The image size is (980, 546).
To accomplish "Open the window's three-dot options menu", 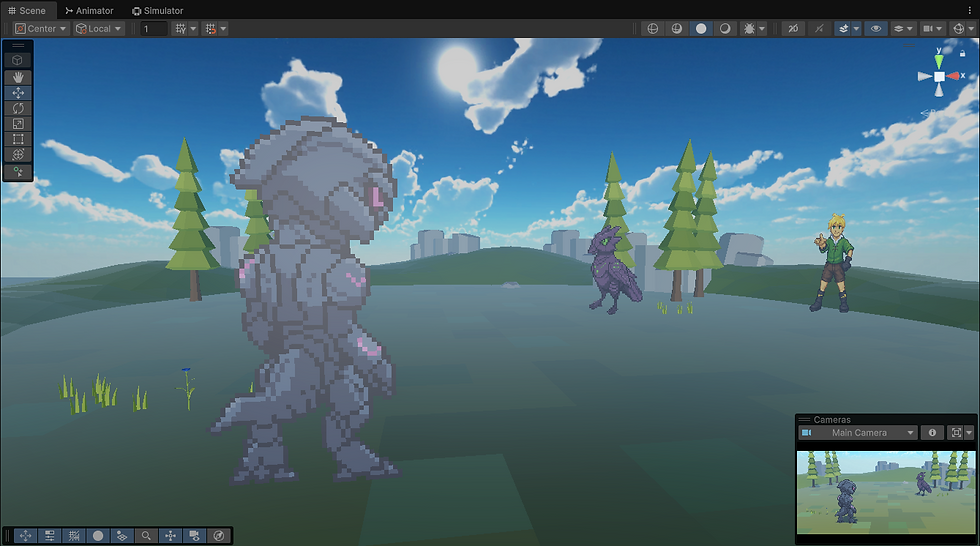I will [970, 11].
